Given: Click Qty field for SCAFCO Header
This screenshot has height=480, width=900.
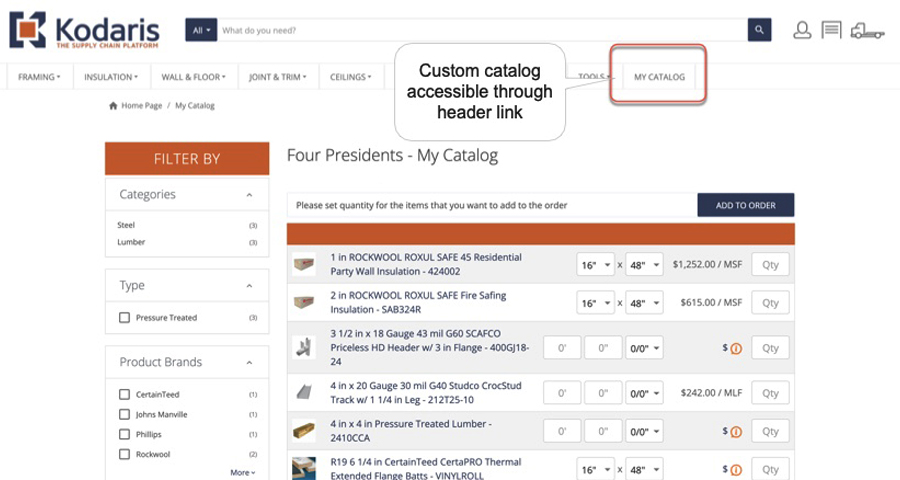Looking at the screenshot, I should (770, 348).
